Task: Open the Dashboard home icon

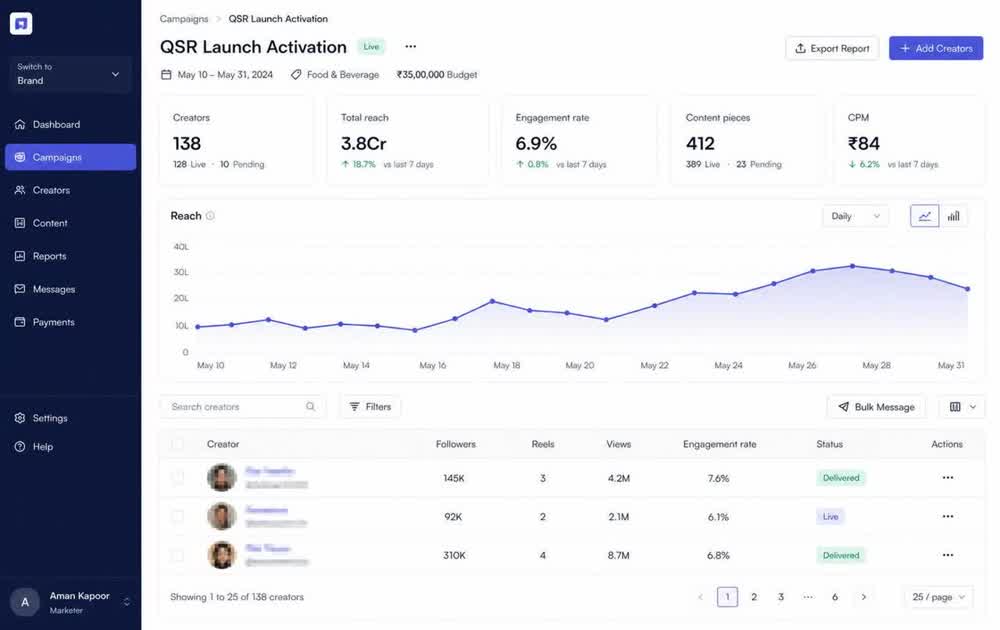Action: [x=20, y=124]
